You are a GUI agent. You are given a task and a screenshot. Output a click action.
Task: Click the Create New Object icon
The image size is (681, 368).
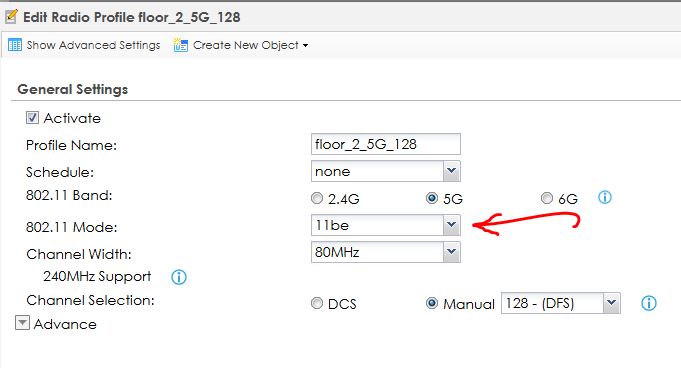[x=181, y=45]
